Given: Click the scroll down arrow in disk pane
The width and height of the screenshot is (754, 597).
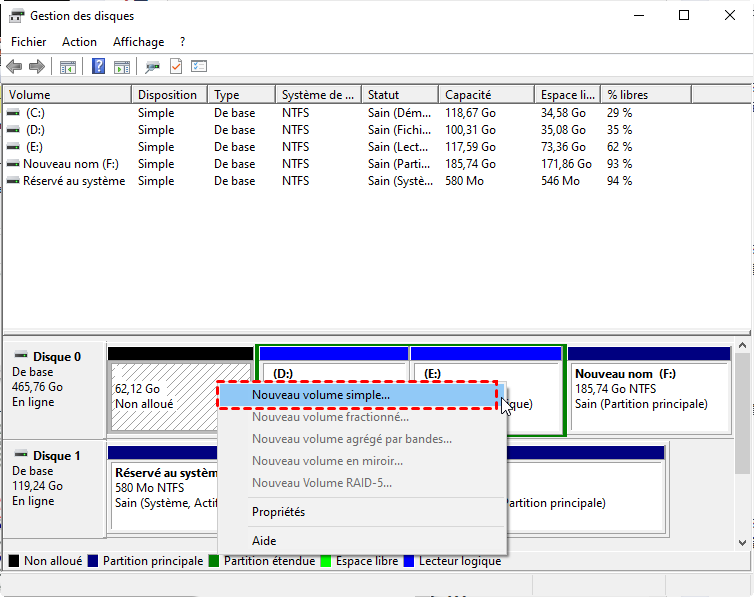Looking at the screenshot, I should pyautogui.click(x=742, y=543).
